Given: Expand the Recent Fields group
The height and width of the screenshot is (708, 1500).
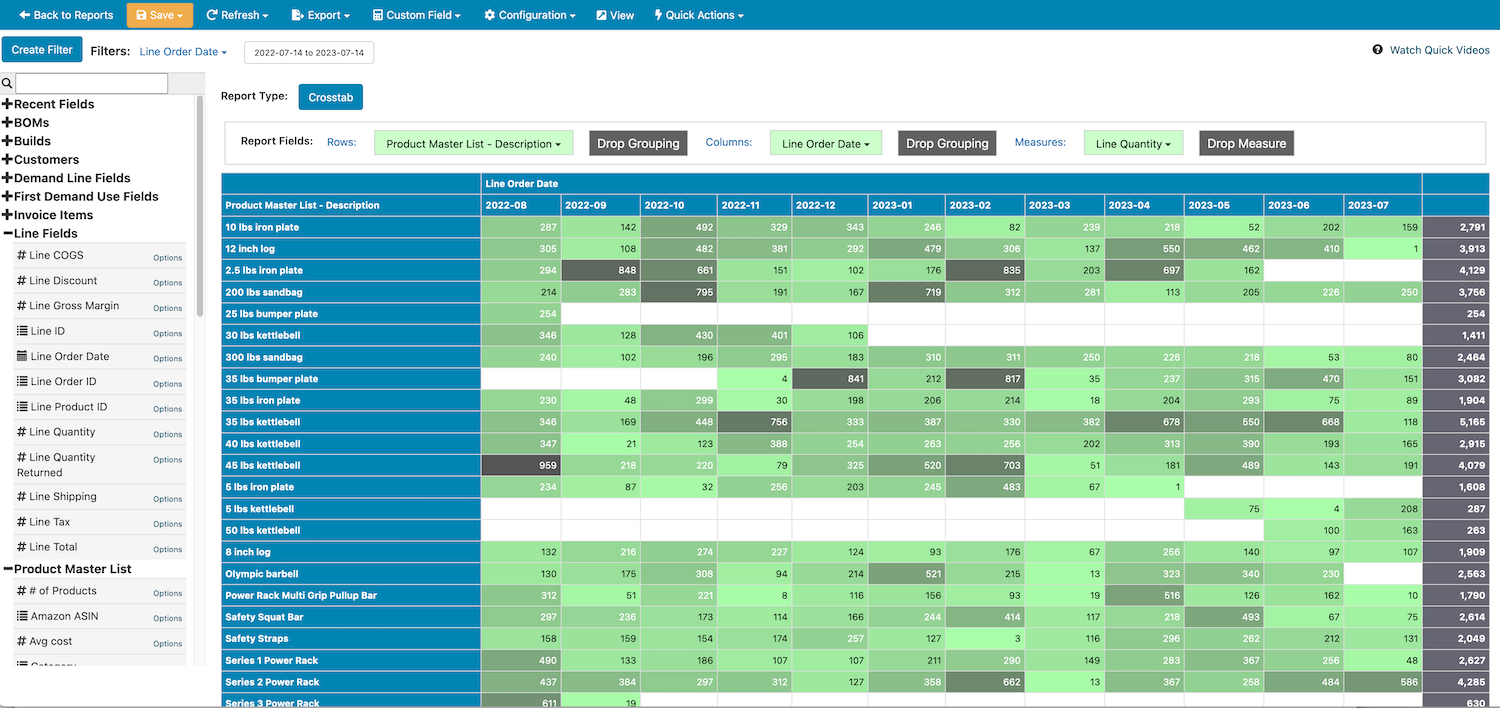Looking at the screenshot, I should pyautogui.click(x=7, y=104).
